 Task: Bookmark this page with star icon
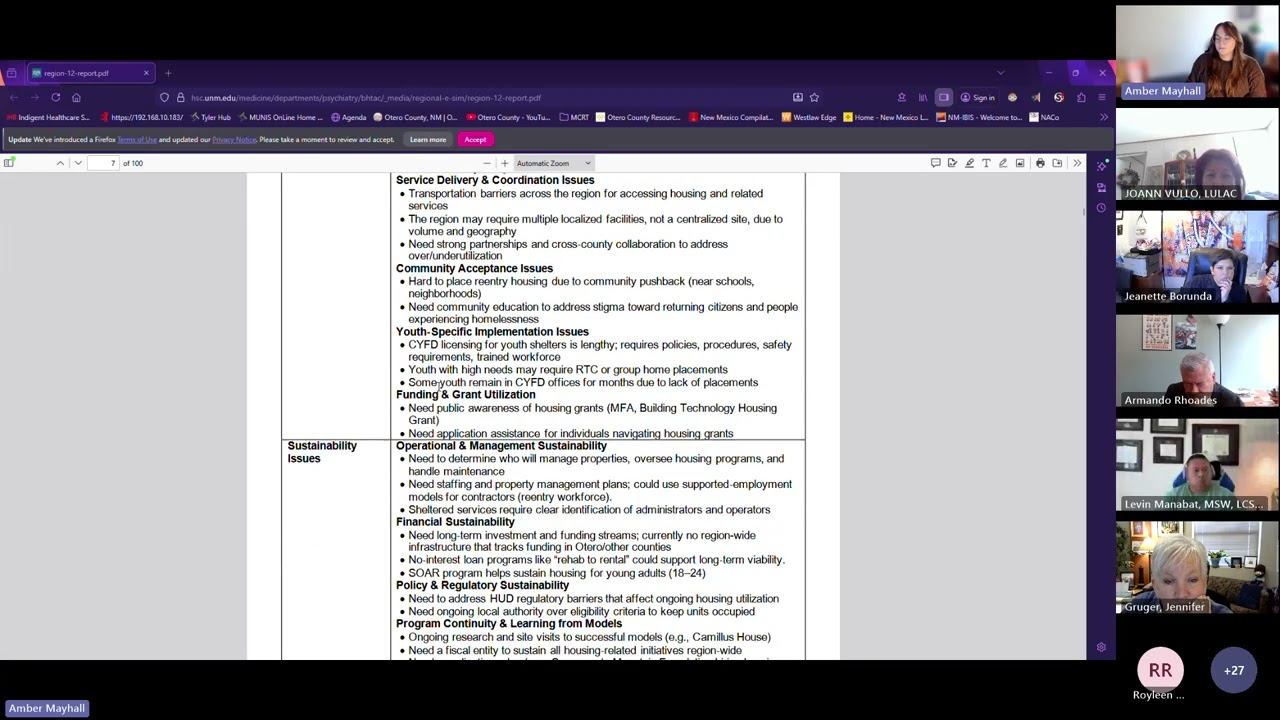tap(814, 98)
